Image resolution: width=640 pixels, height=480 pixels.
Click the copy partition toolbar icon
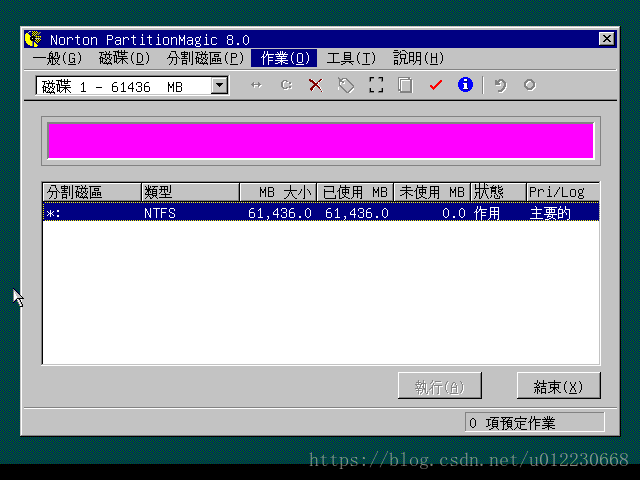[405, 85]
